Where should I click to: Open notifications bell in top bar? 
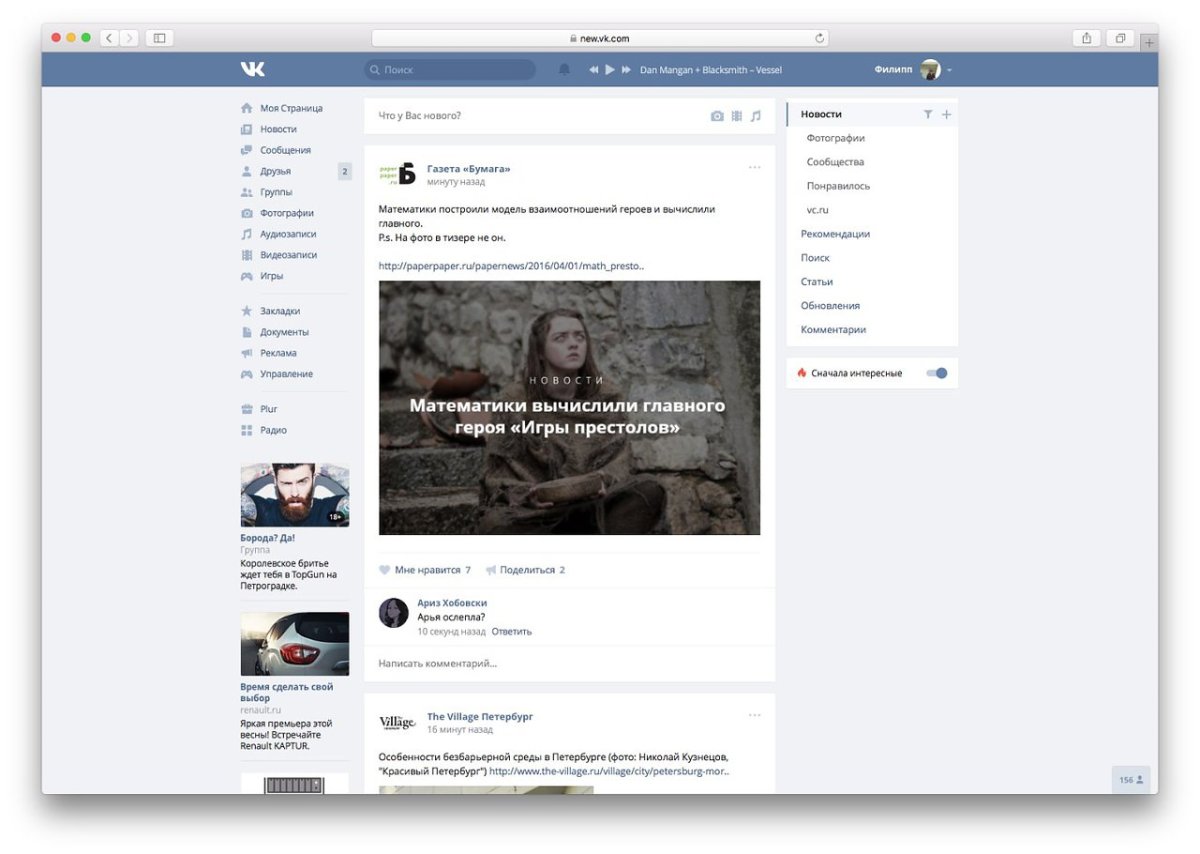coord(564,70)
